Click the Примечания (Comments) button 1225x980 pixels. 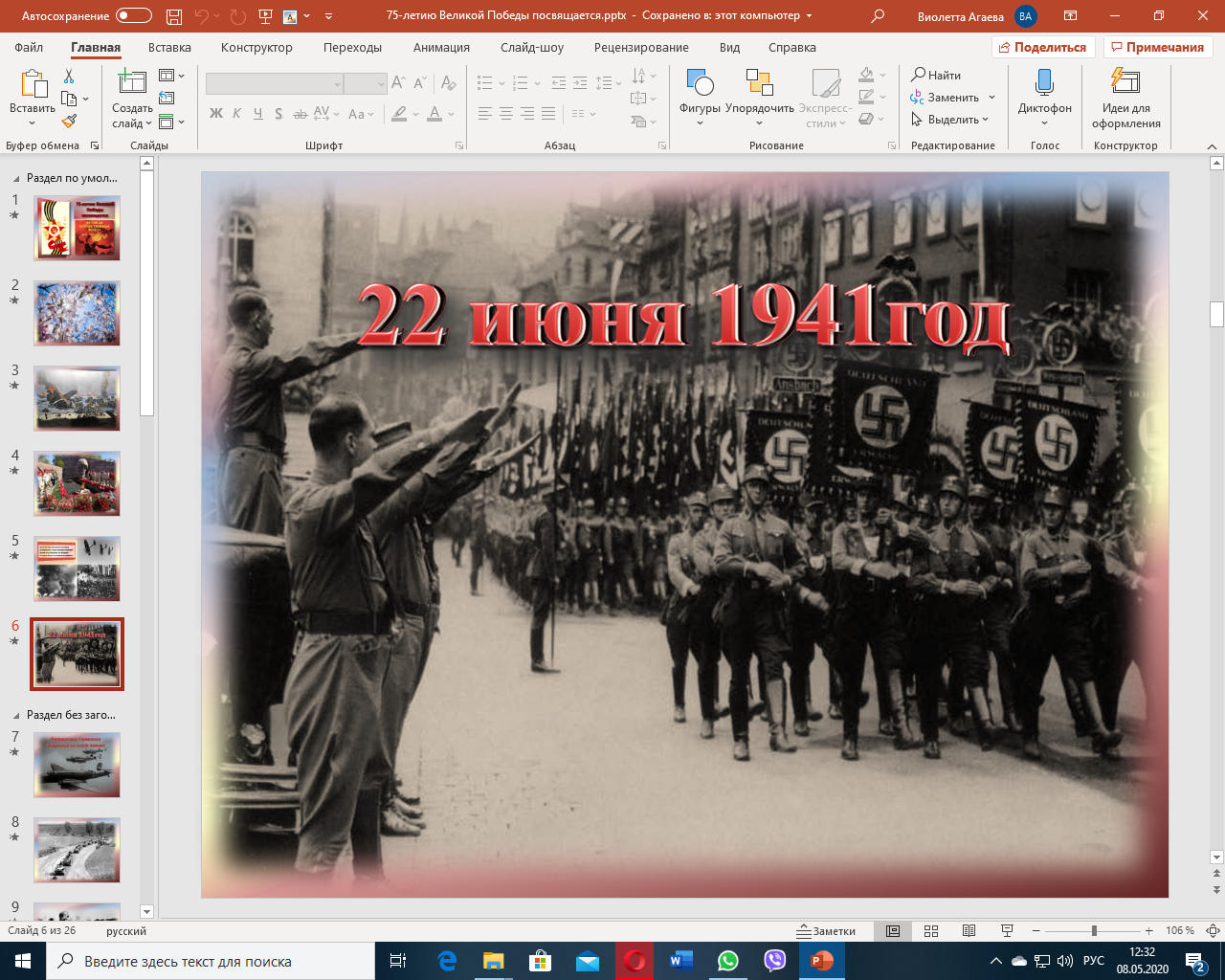(x=1157, y=47)
